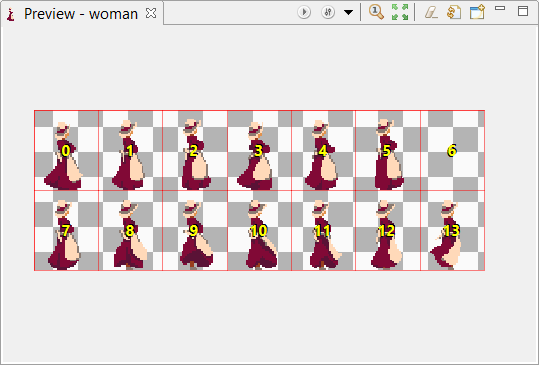The image size is (539, 365).
Task: Select sprite frame 3
Action: pyautogui.click(x=260, y=151)
